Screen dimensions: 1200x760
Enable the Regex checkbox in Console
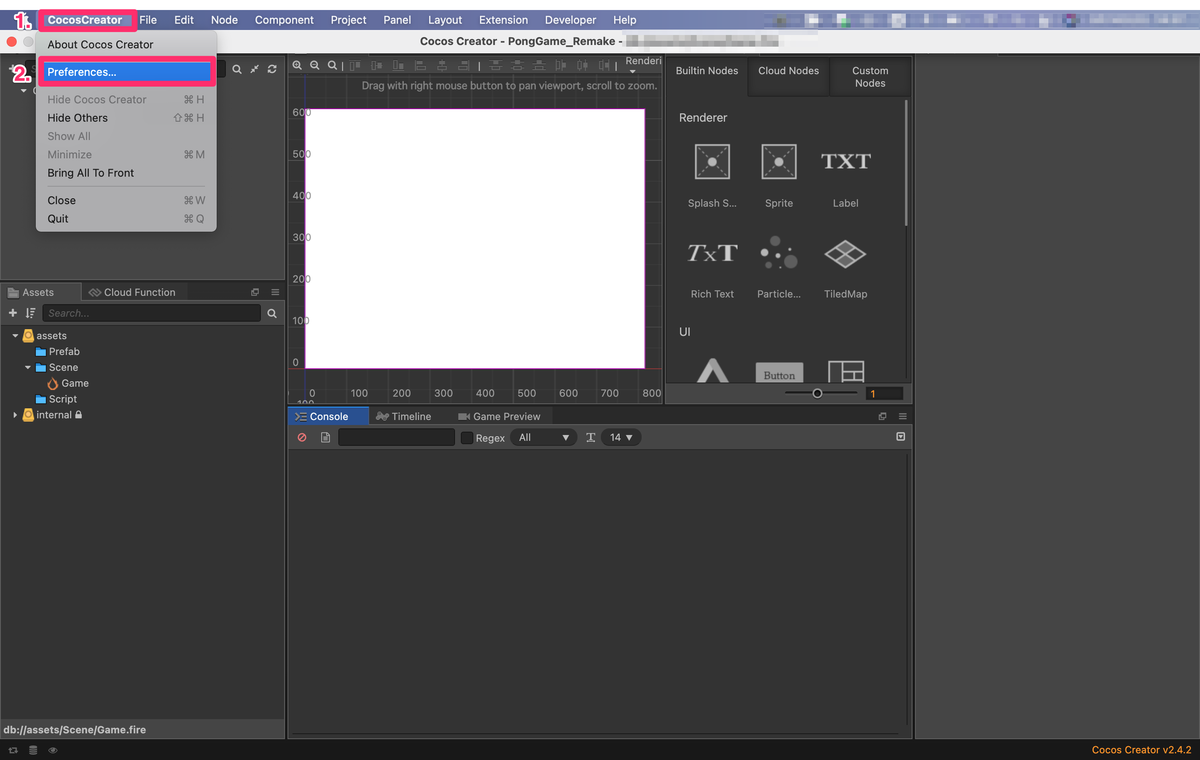(467, 438)
